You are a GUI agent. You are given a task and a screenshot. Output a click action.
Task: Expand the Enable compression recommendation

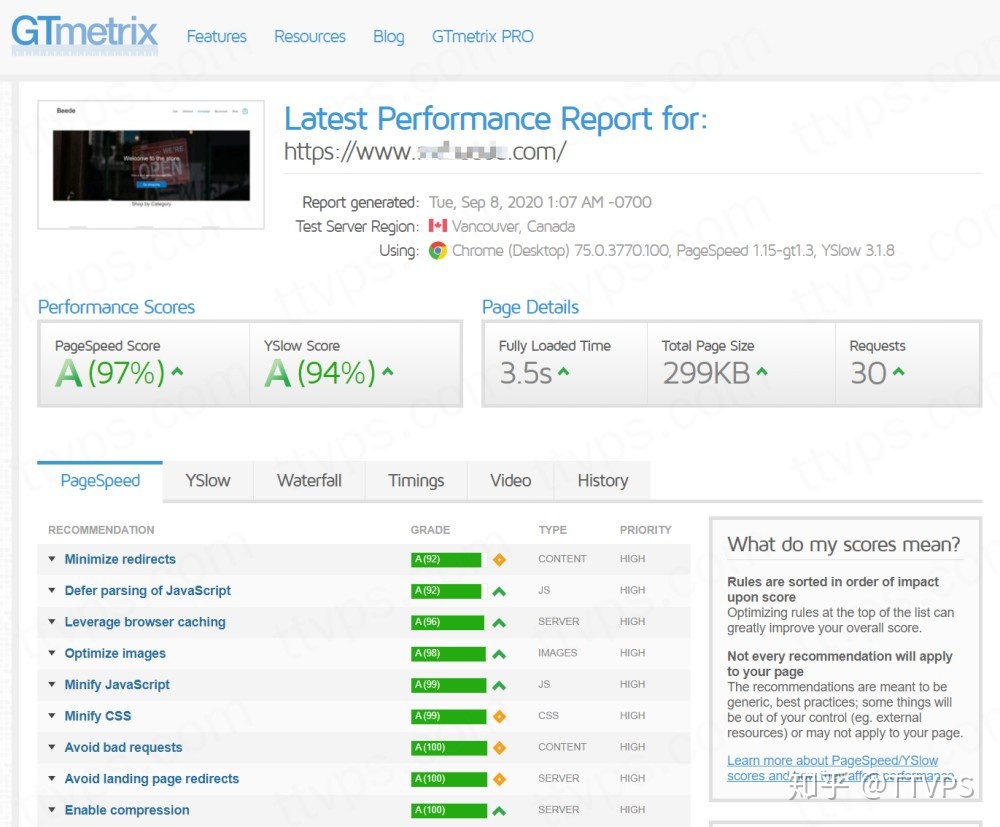[x=126, y=810]
